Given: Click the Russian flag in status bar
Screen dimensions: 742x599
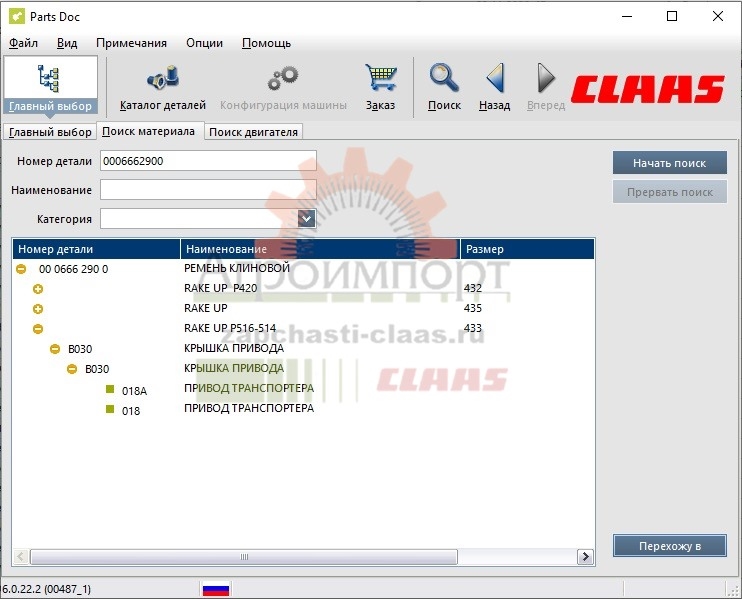Looking at the screenshot, I should click(216, 589).
